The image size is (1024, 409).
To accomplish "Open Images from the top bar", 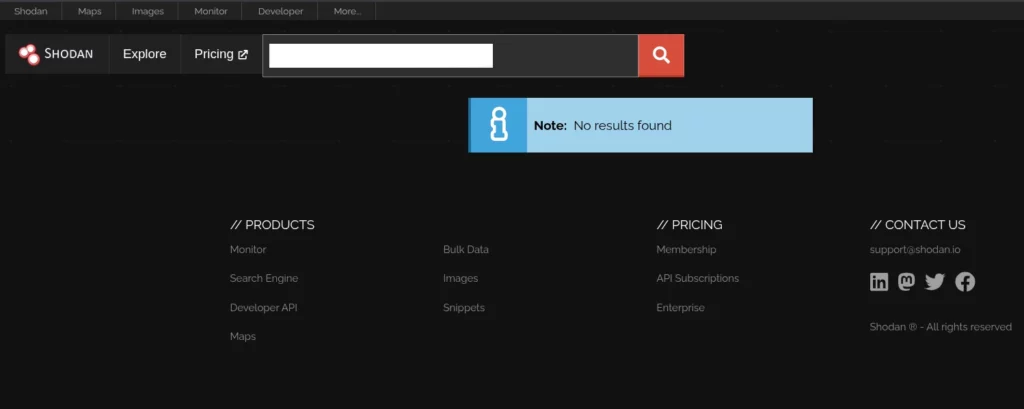I will point(148,11).
